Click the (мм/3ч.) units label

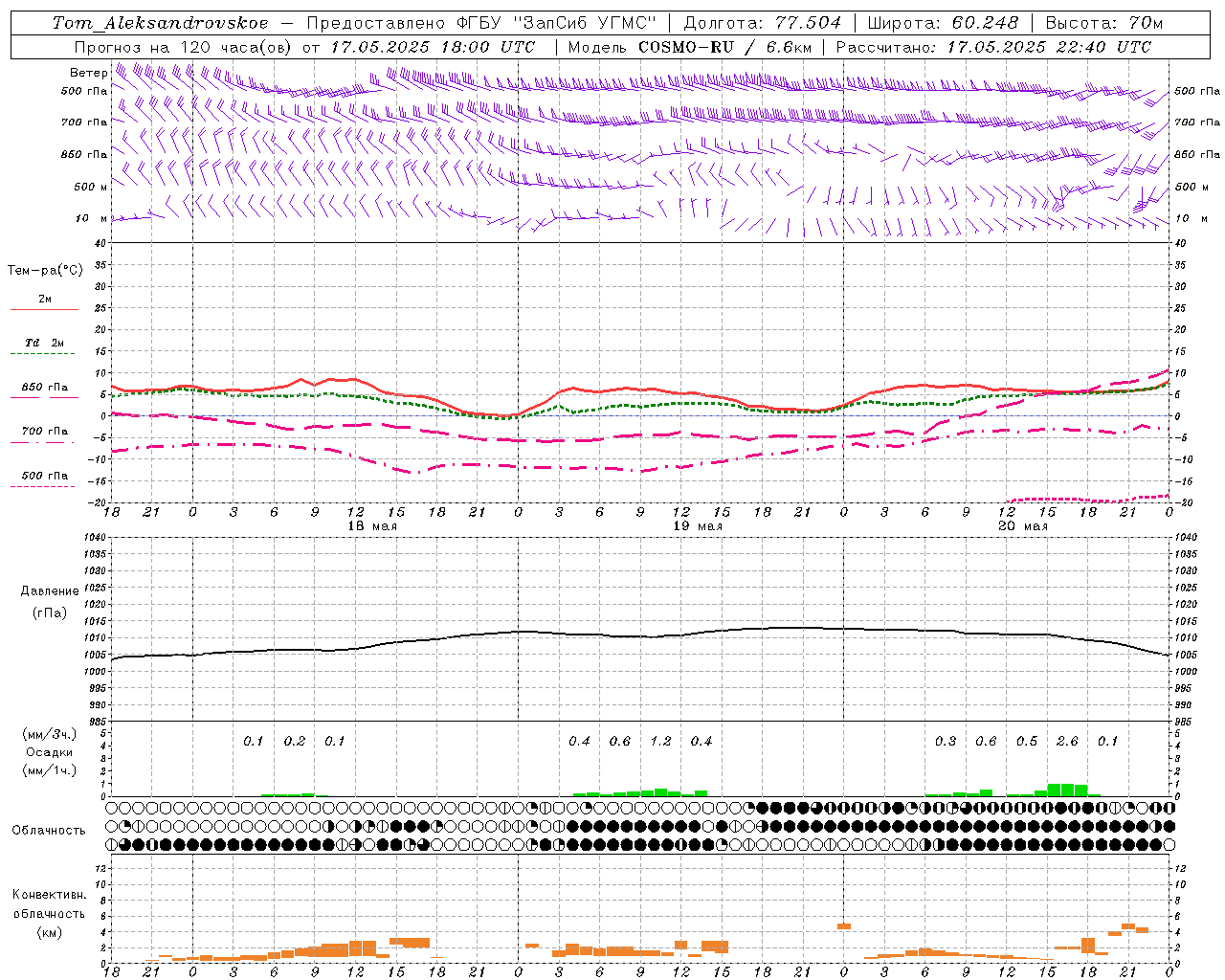point(50,734)
